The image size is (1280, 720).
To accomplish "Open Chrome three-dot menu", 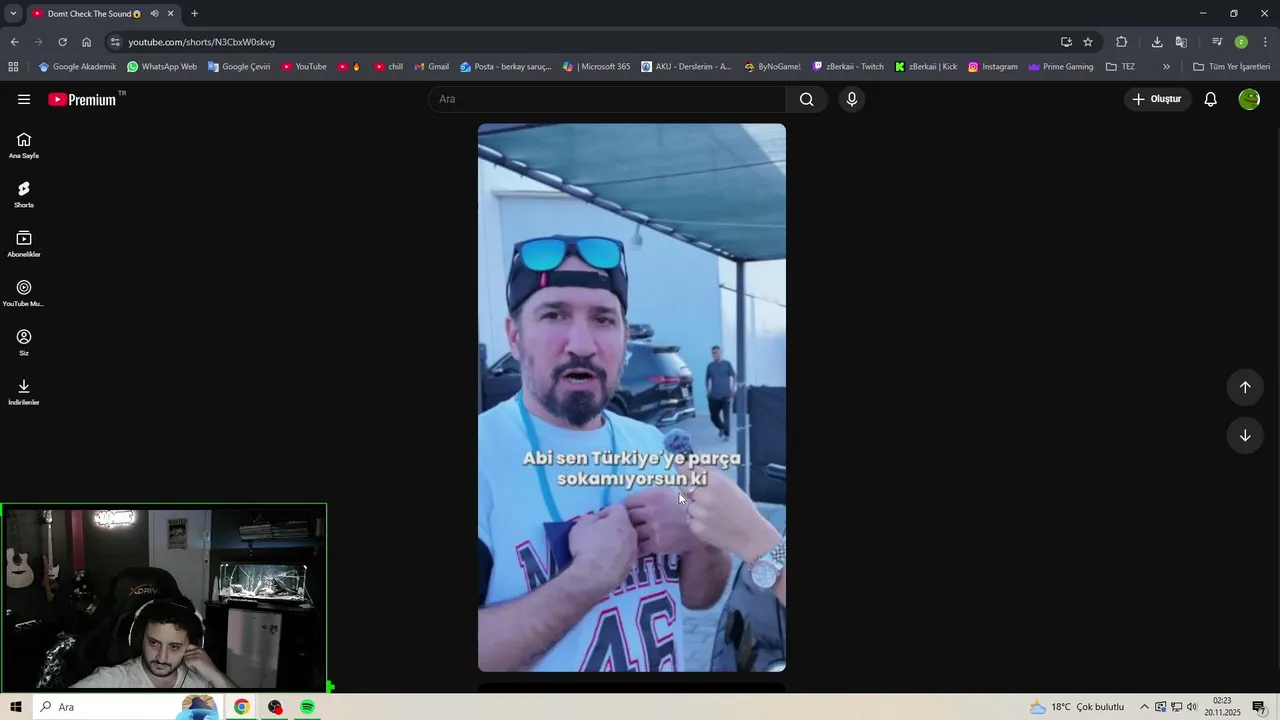I will point(1266,42).
